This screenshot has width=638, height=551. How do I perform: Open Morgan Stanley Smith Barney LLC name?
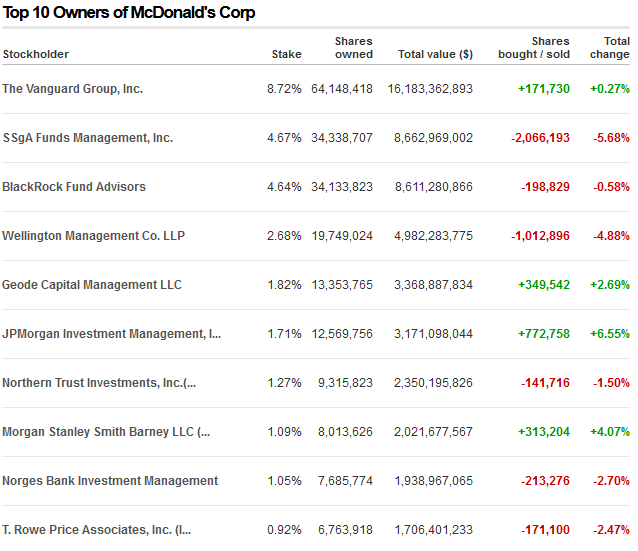click(x=106, y=432)
